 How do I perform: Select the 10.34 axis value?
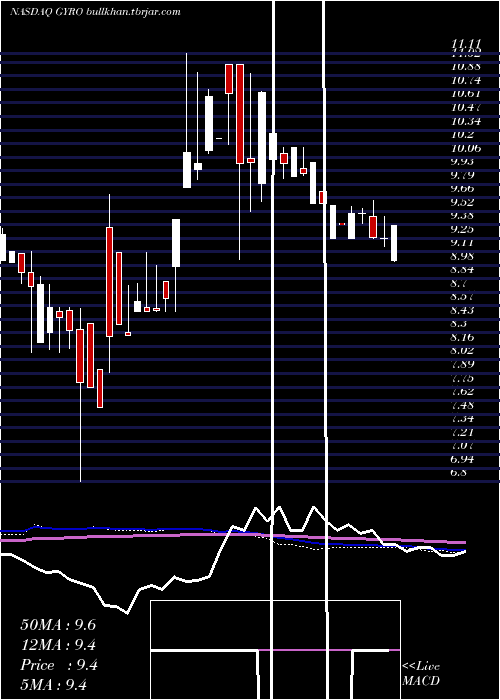466,121
